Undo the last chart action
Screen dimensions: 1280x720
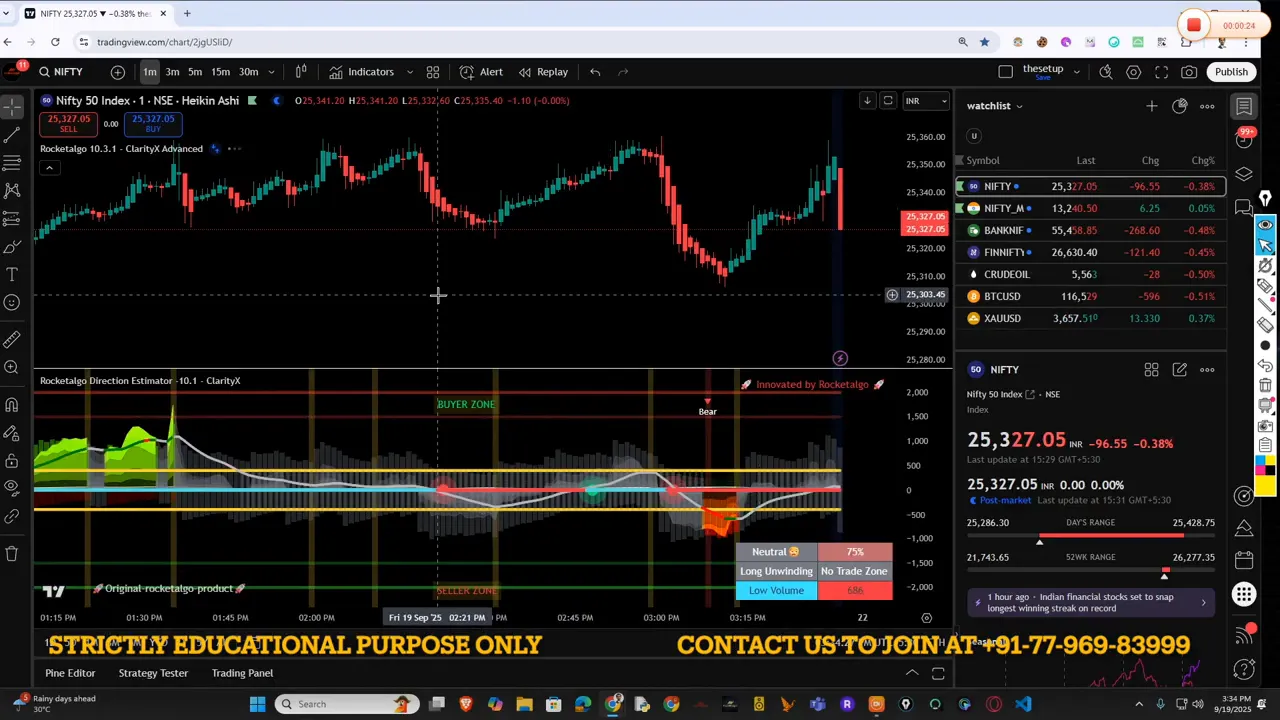(595, 72)
